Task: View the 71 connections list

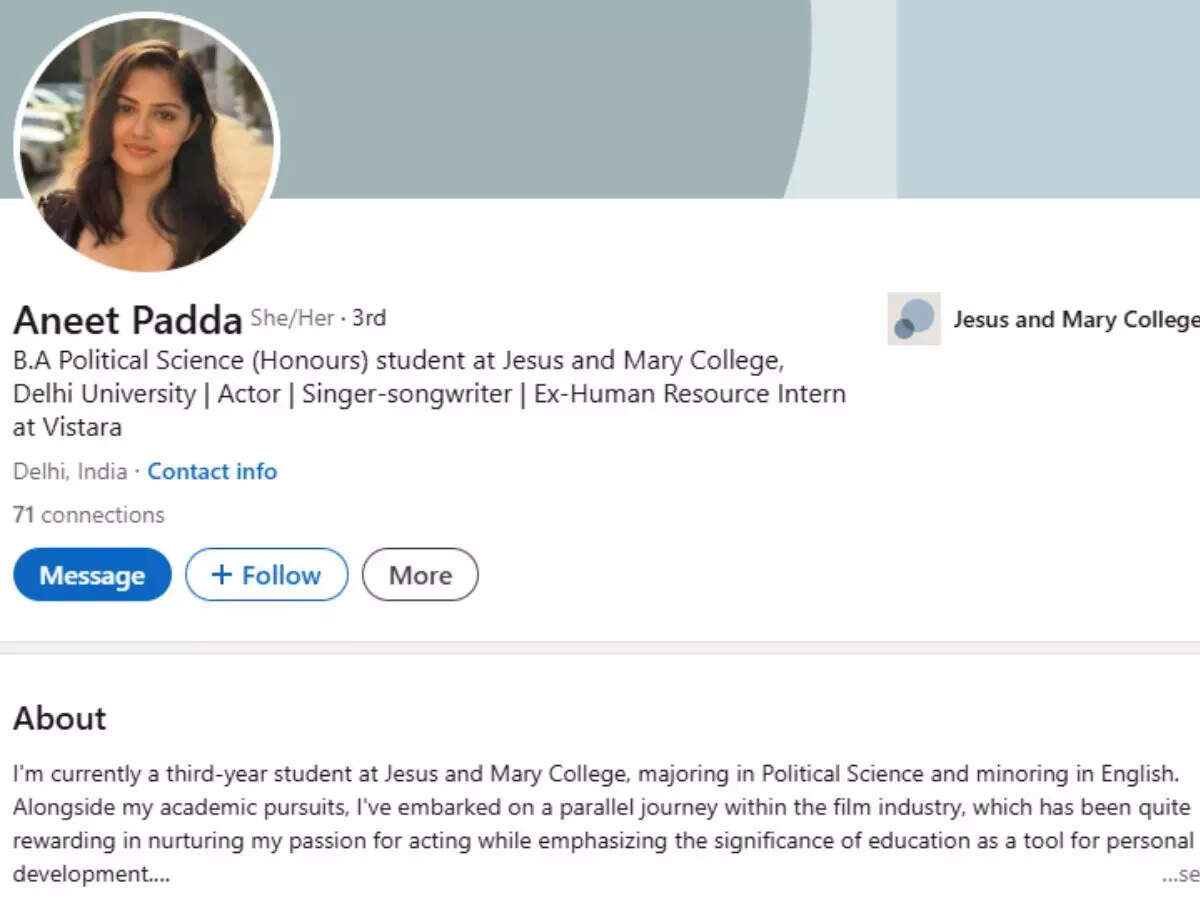Action: pyautogui.click(x=88, y=514)
